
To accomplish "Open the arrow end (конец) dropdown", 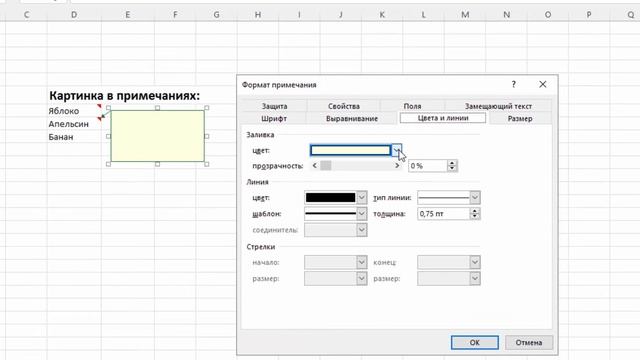I will 475,262.
